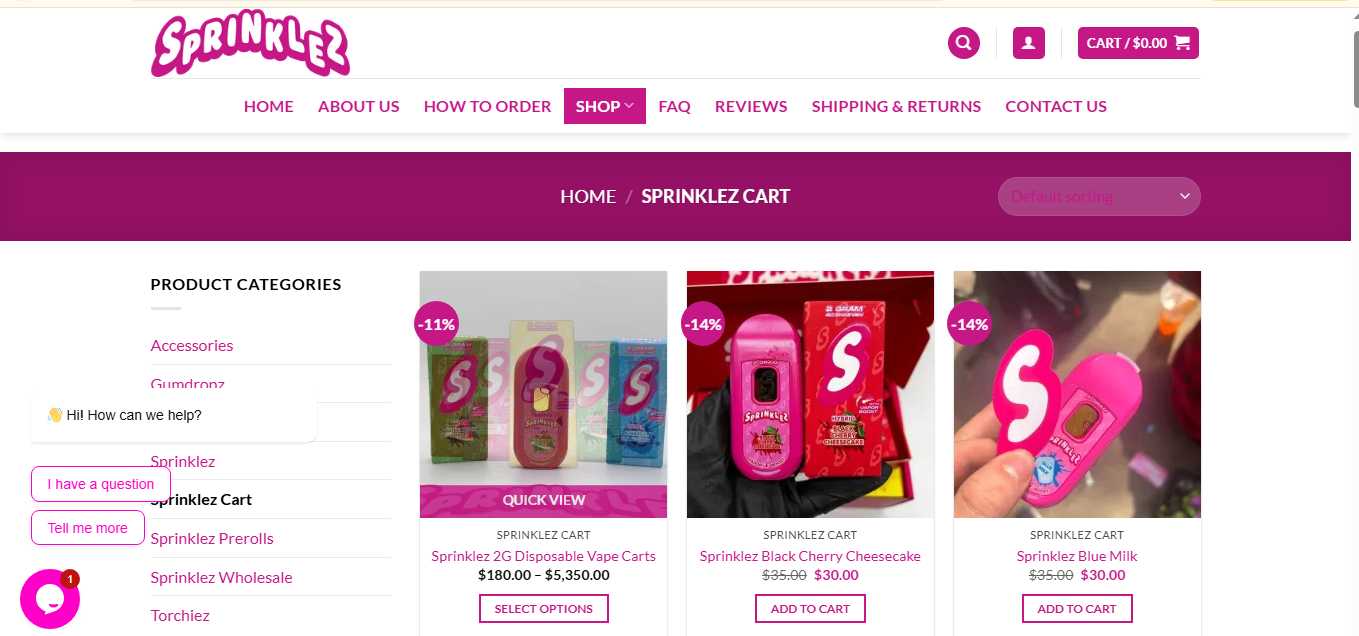This screenshot has width=1359, height=636.
Task: Open the Default sorting dropdown
Action: click(x=1099, y=196)
